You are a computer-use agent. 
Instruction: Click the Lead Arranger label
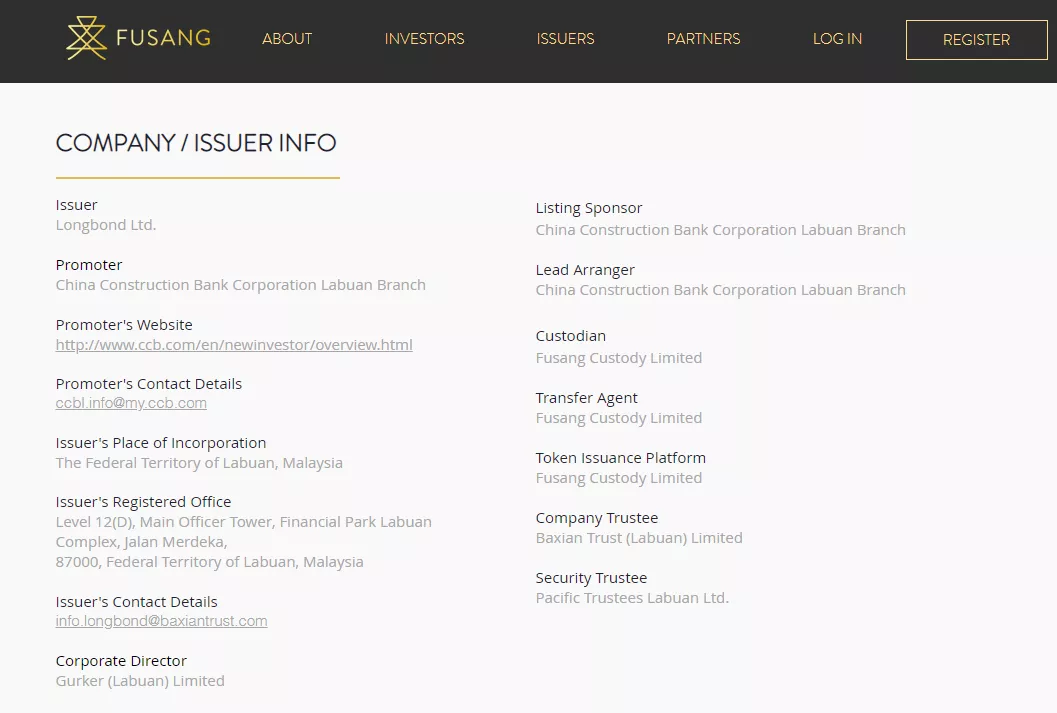pyautogui.click(x=585, y=270)
